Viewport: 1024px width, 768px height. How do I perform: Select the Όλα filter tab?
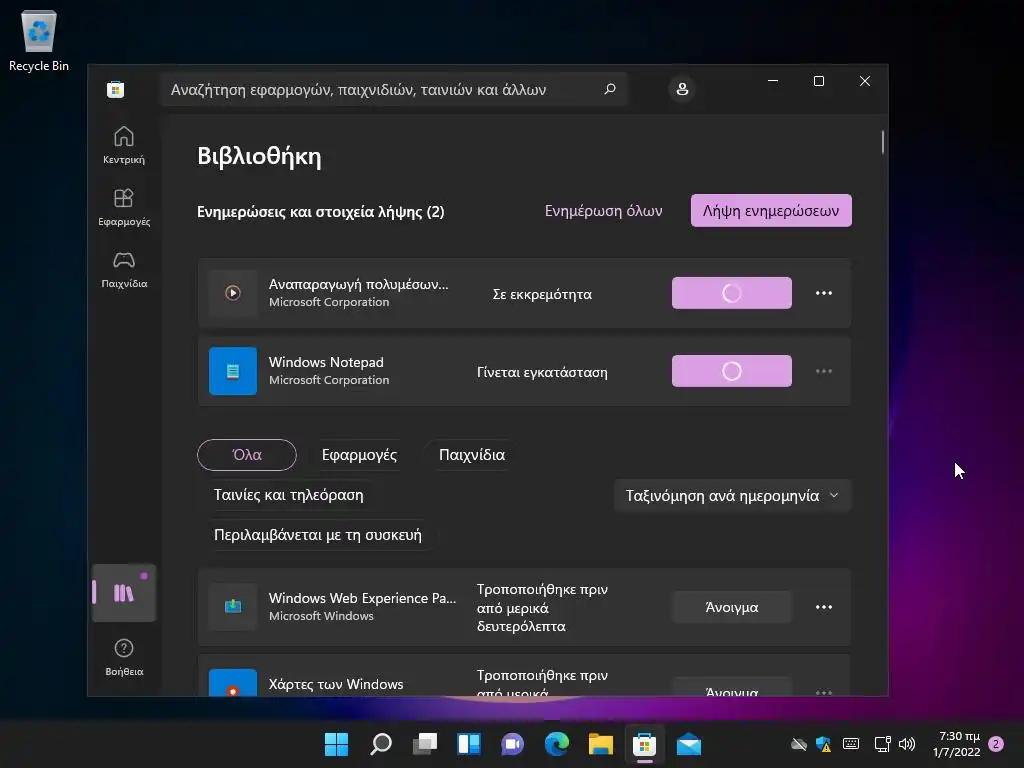(x=247, y=455)
